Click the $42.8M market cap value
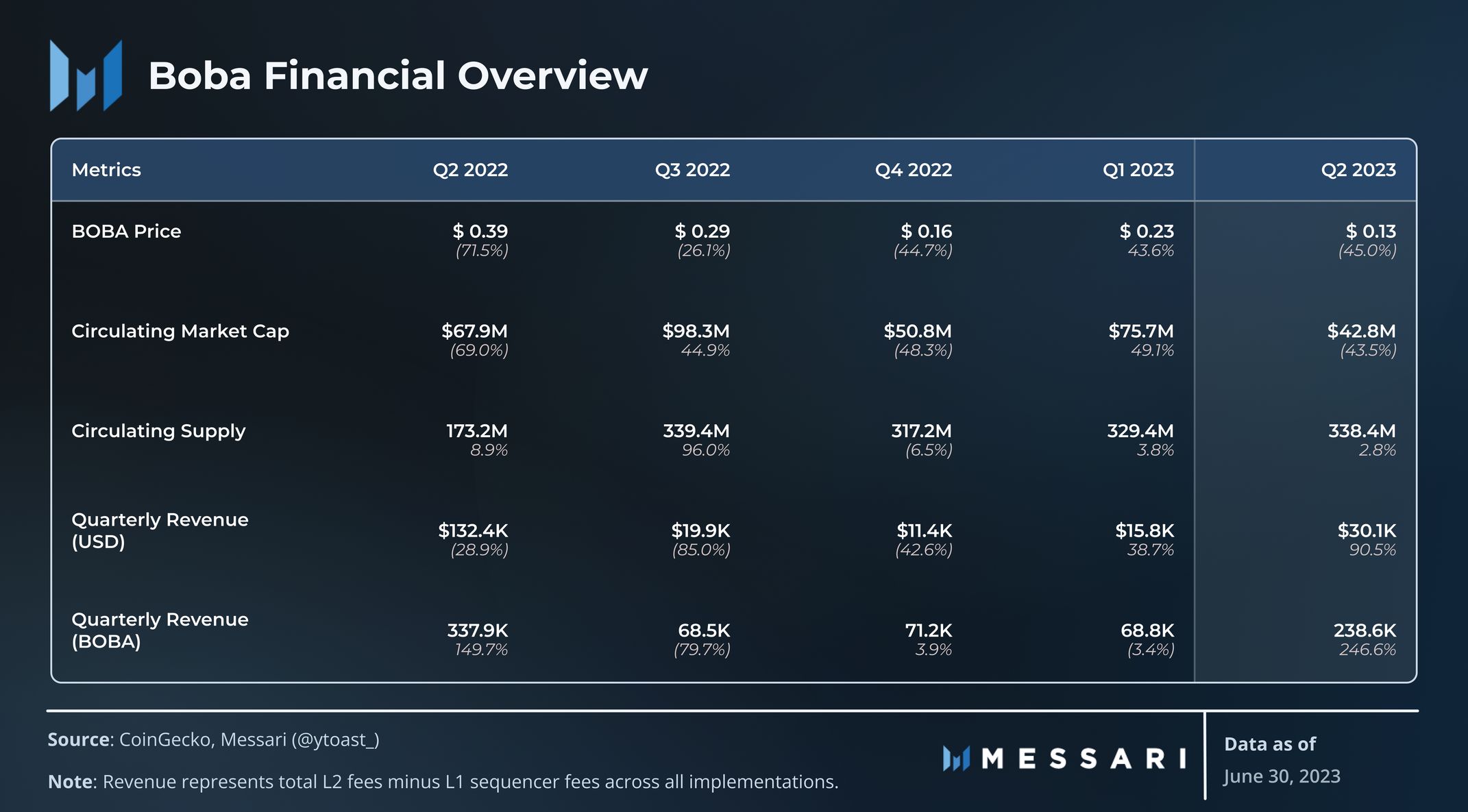 click(1362, 332)
